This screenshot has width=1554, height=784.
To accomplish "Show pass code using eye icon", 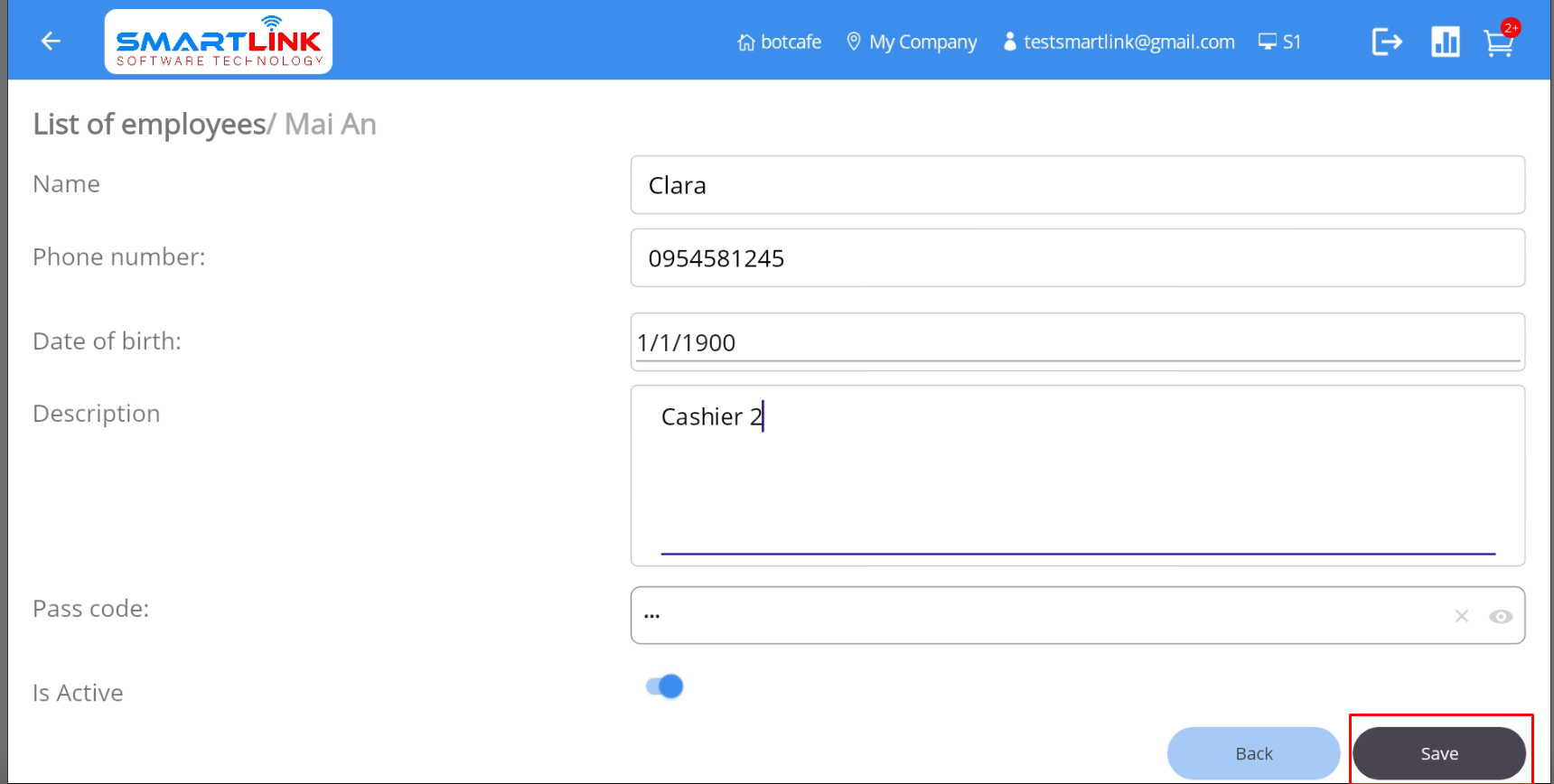I will pyautogui.click(x=1501, y=616).
